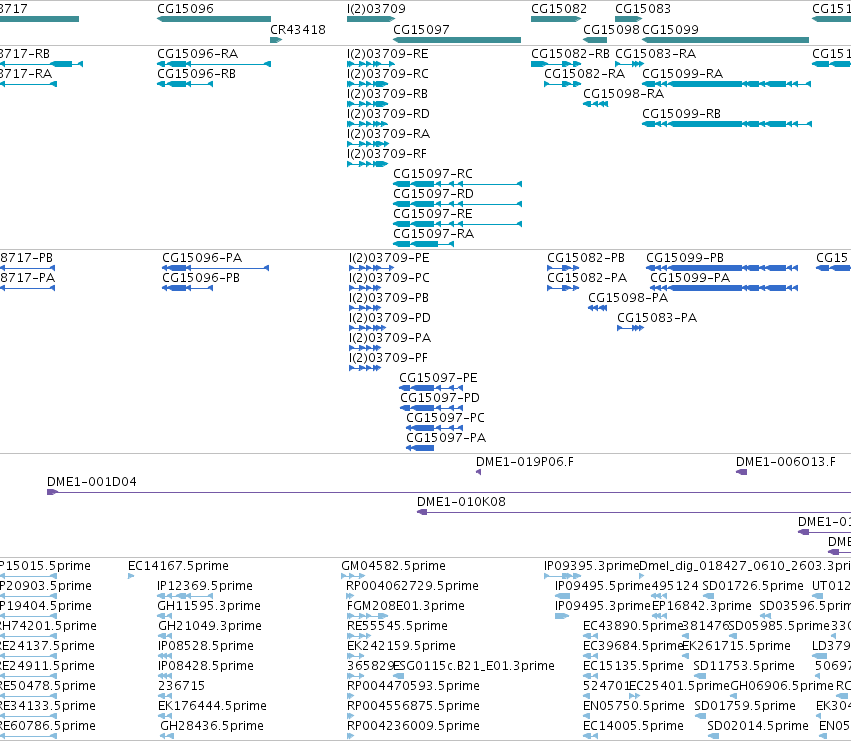Select EST EK242159.5prime
The image size is (851, 741).
pos(401,647)
